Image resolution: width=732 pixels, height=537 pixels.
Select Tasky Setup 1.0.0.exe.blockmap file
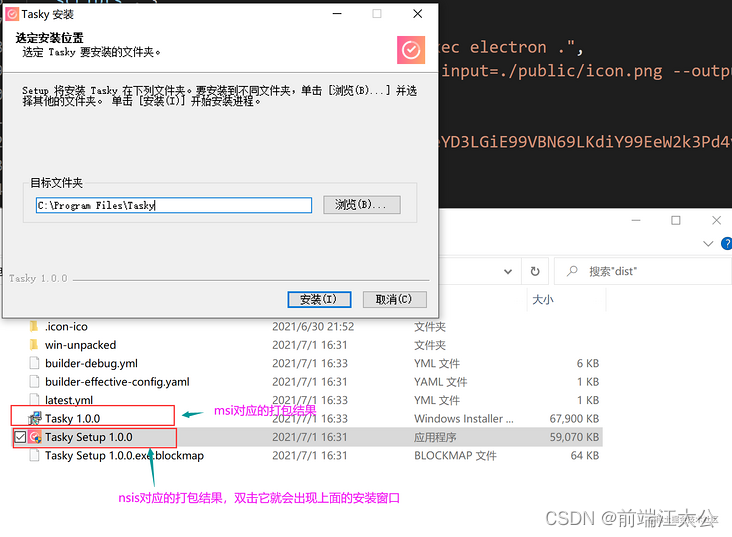[x=124, y=455]
